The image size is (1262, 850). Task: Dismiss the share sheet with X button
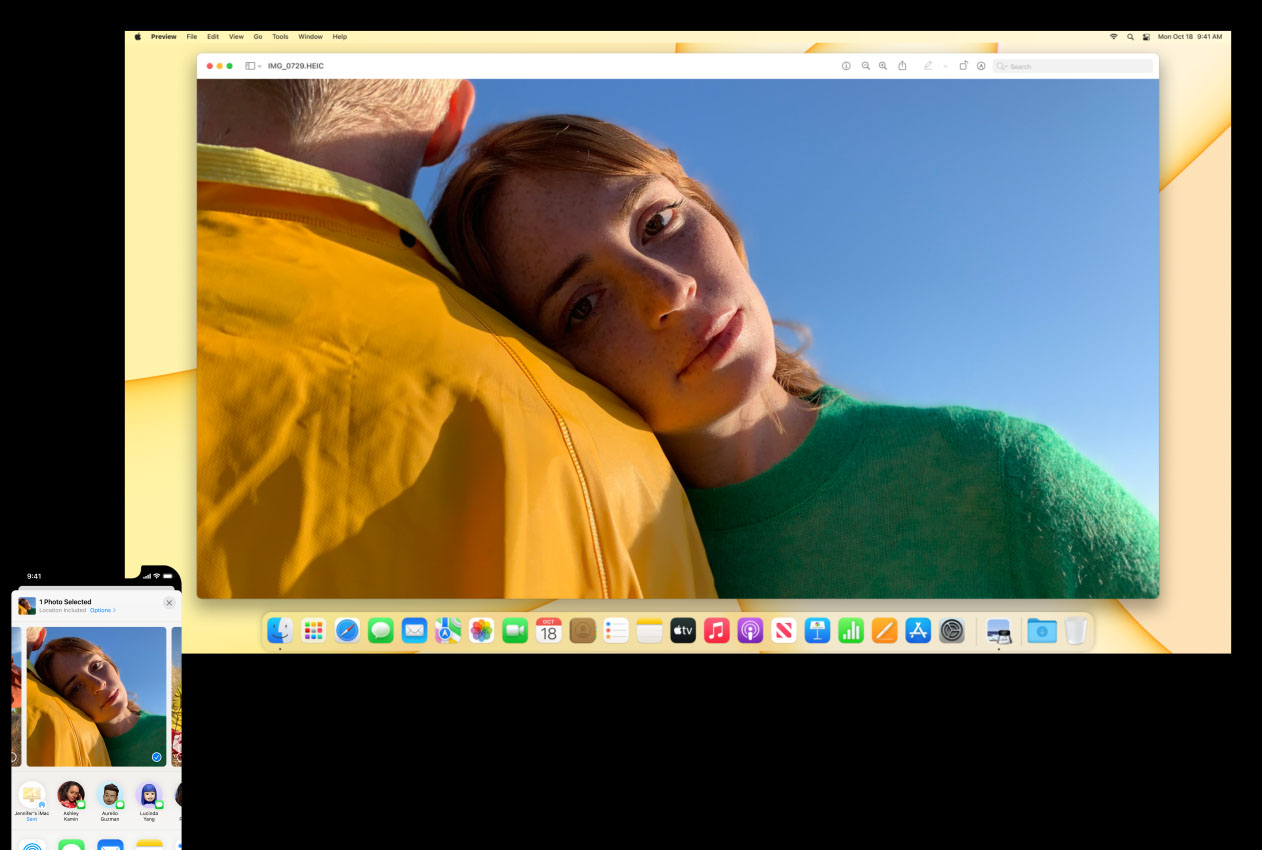coord(169,603)
